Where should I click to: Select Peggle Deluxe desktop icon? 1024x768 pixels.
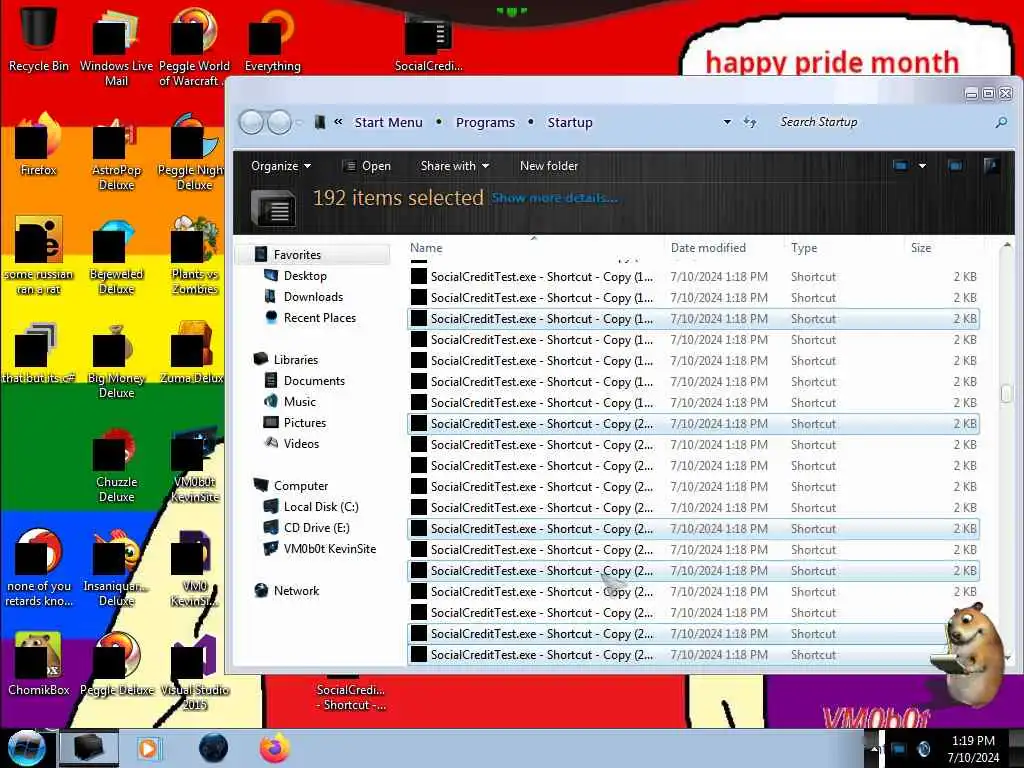[x=117, y=664]
